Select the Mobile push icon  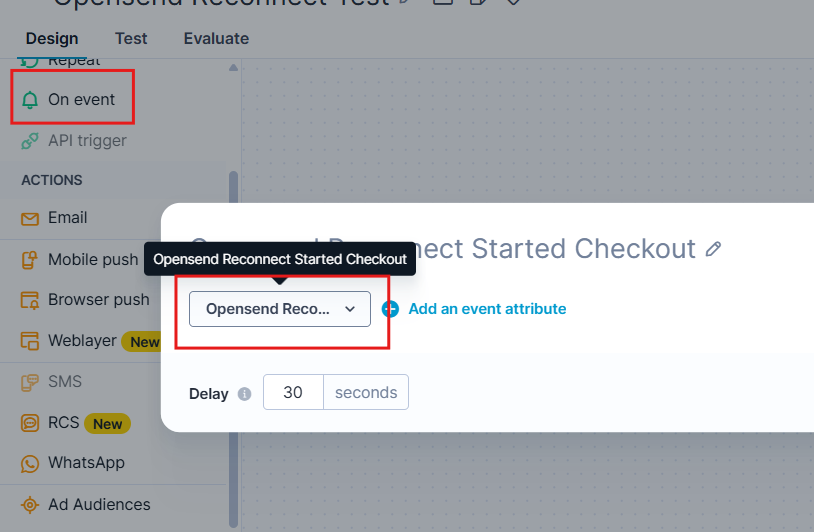tap(30, 260)
